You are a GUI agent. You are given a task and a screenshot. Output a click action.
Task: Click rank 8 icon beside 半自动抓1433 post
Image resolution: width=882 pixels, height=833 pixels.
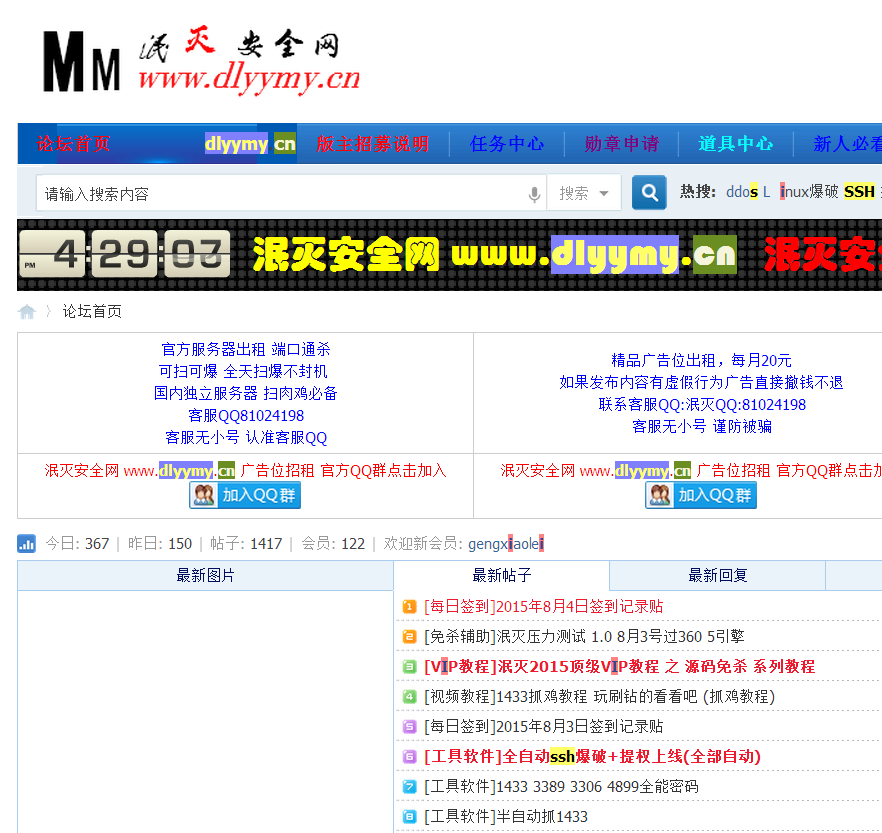point(409,816)
